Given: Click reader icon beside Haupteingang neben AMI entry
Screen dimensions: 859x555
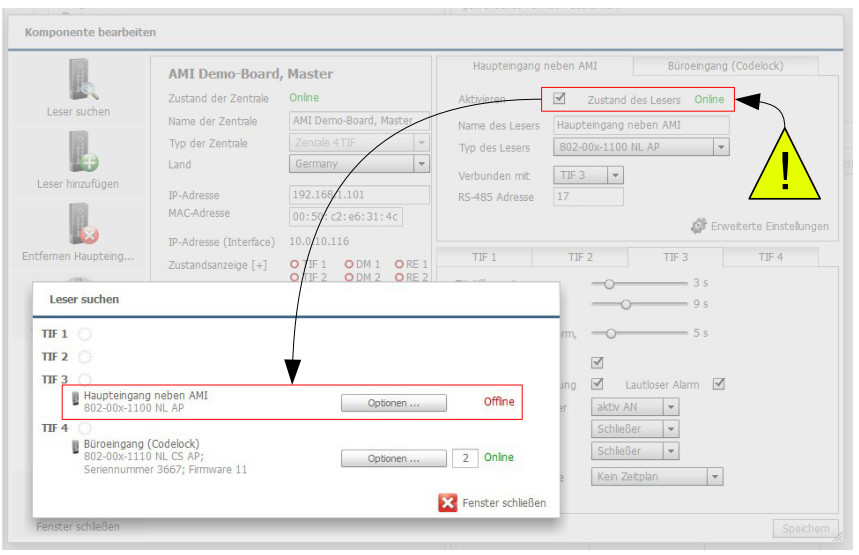Looking at the screenshot, I should coord(76,397).
